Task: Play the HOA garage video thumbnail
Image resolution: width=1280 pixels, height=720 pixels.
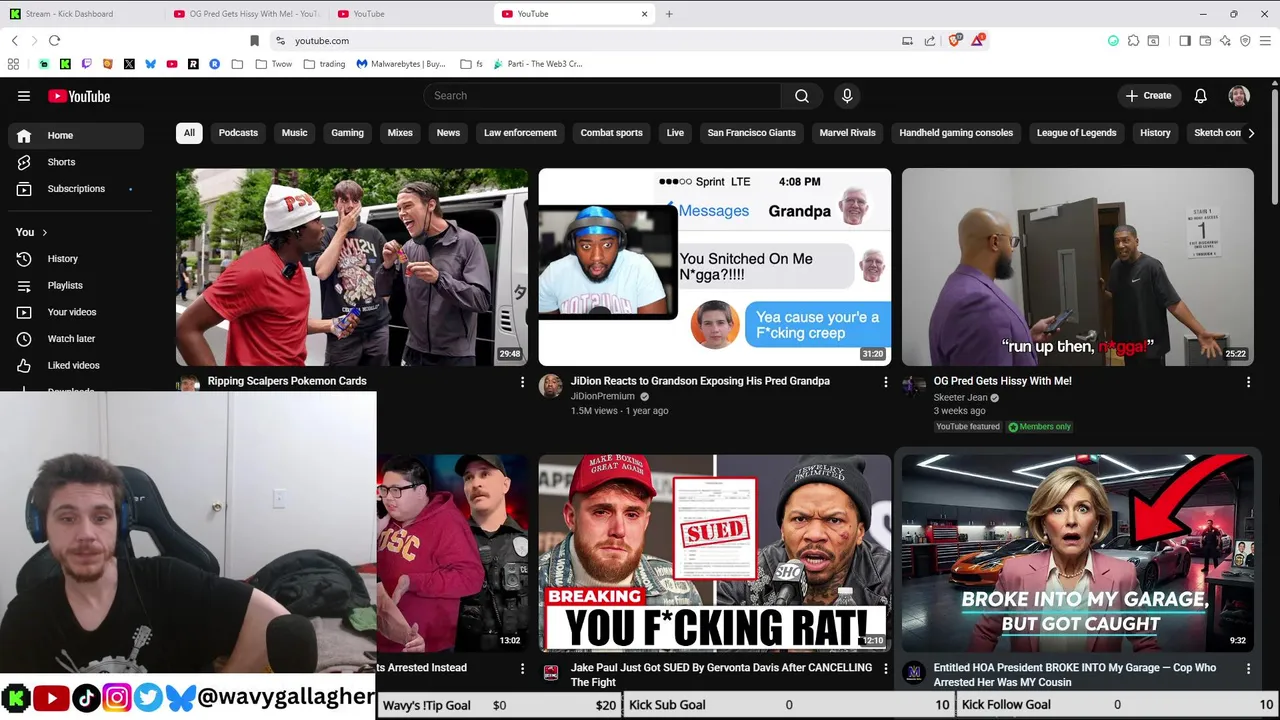Action: pyautogui.click(x=1077, y=553)
